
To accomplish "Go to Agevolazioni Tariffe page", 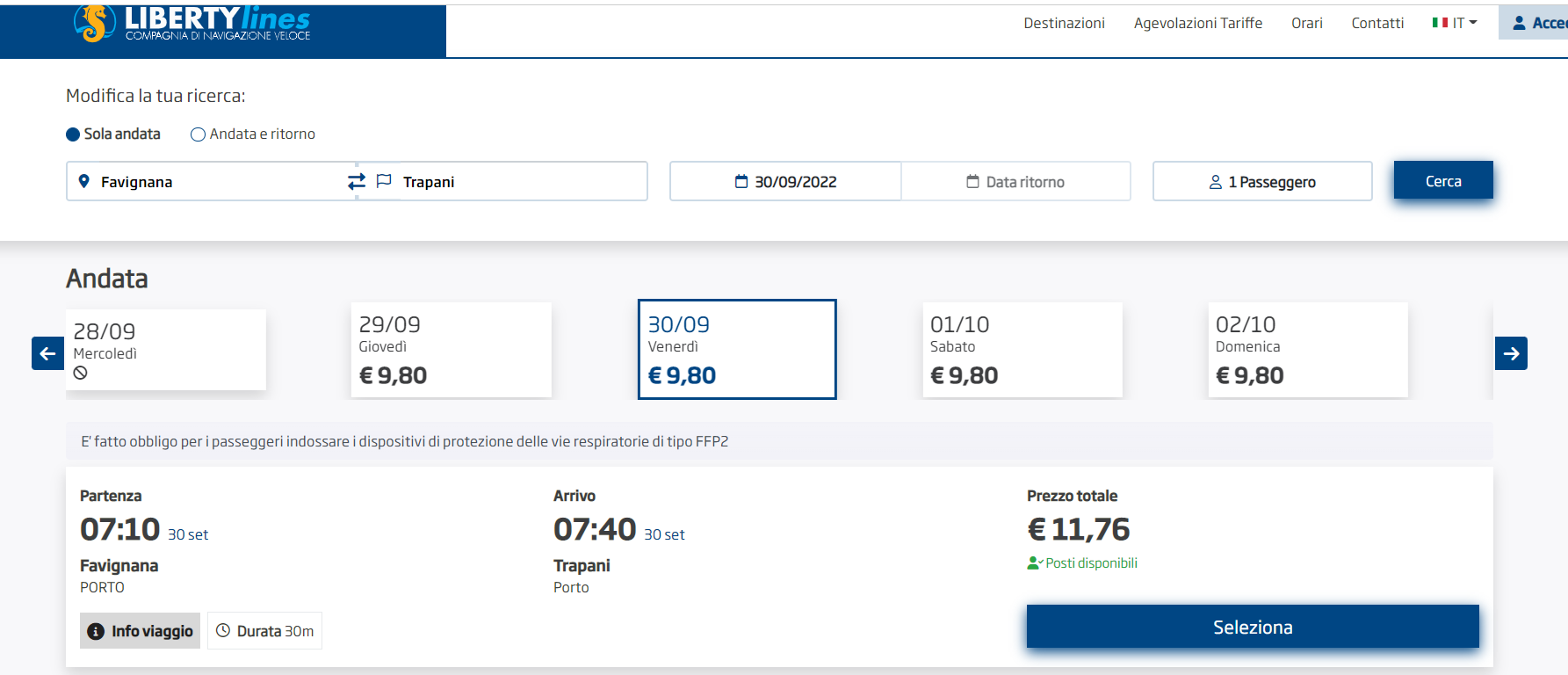I will pyautogui.click(x=1197, y=23).
